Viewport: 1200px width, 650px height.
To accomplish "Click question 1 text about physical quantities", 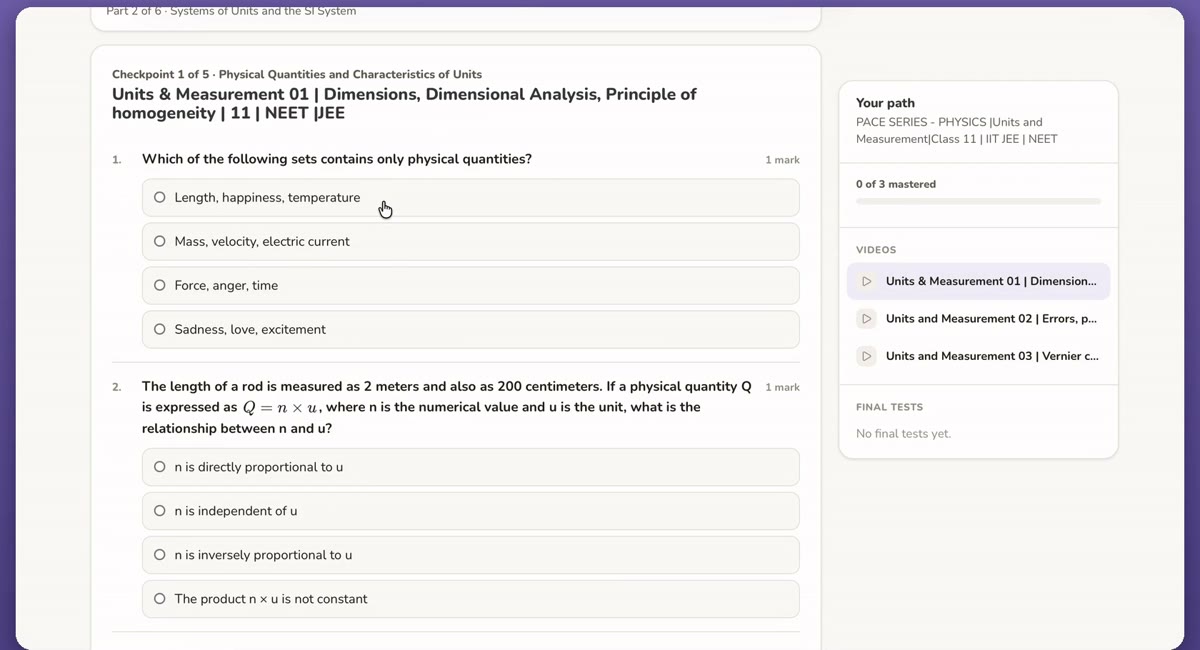I will tap(337, 159).
